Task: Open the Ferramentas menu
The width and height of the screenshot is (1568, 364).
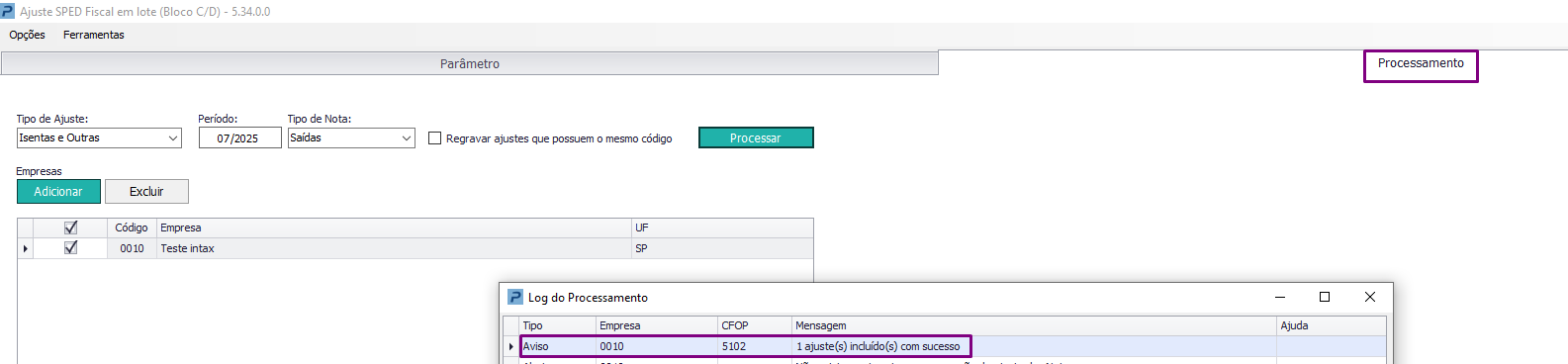Action: point(94,35)
